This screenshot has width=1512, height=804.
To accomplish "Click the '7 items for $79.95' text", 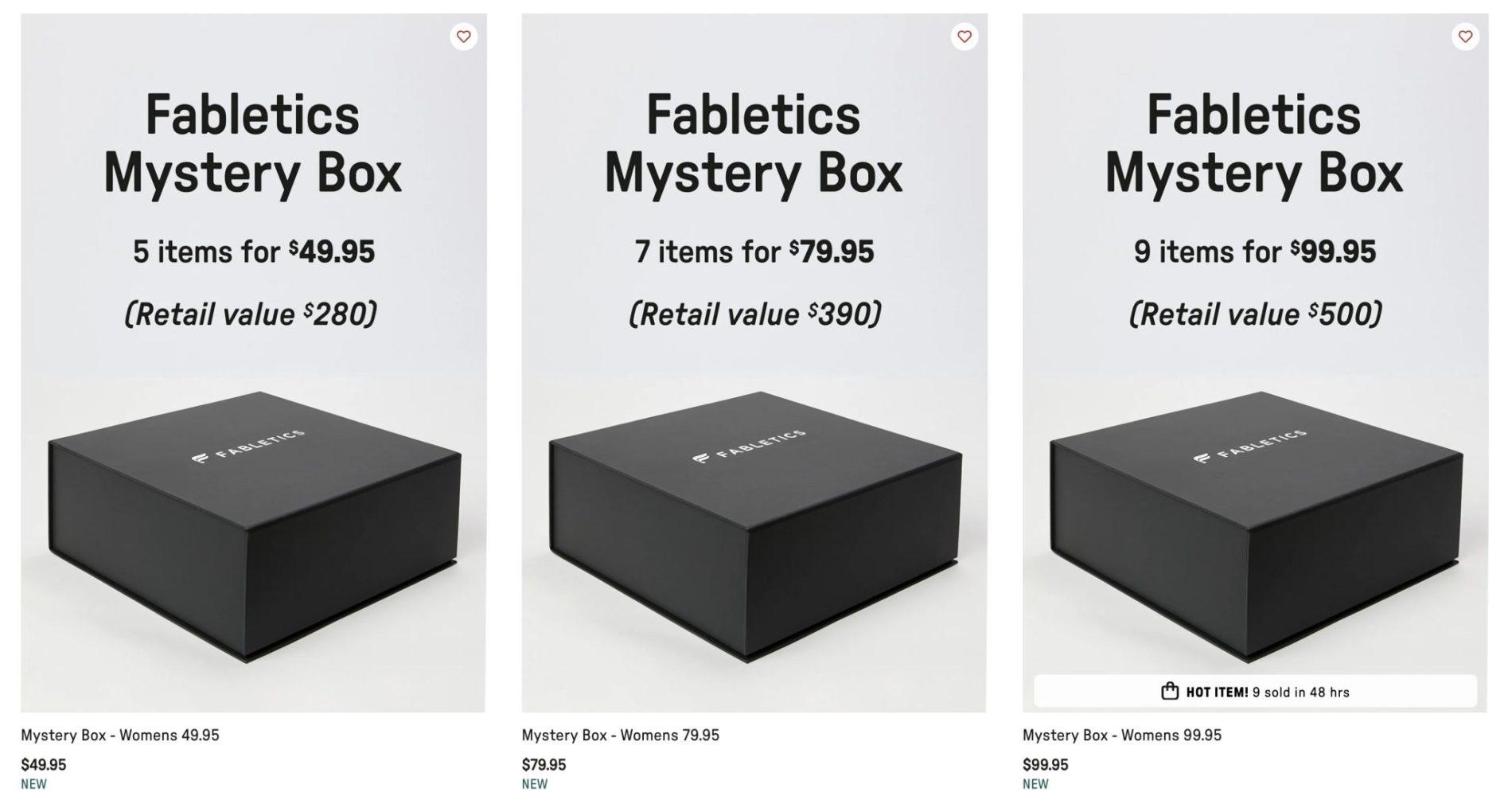I will click(754, 252).
